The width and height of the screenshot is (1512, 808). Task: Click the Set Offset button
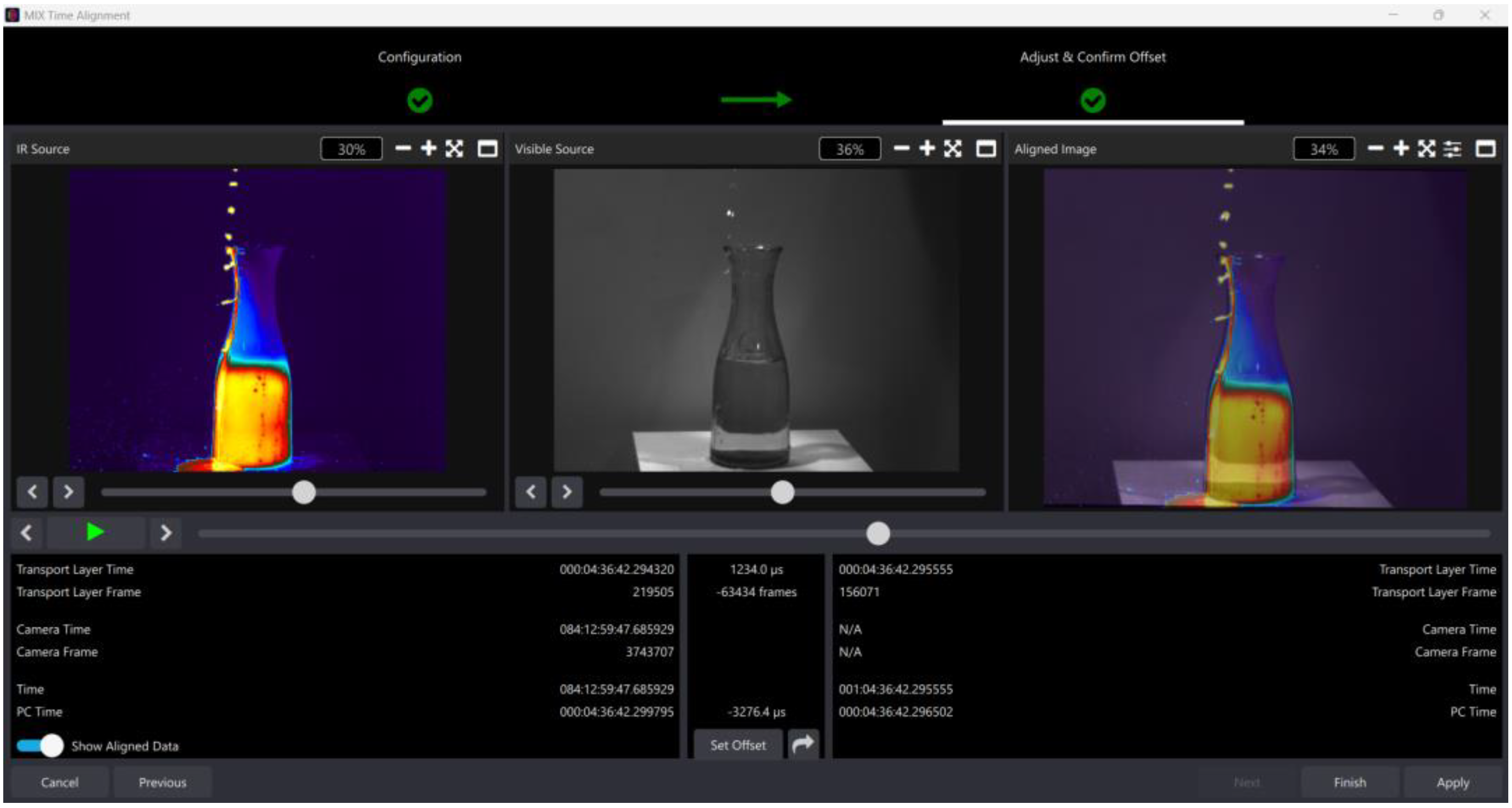coord(738,745)
